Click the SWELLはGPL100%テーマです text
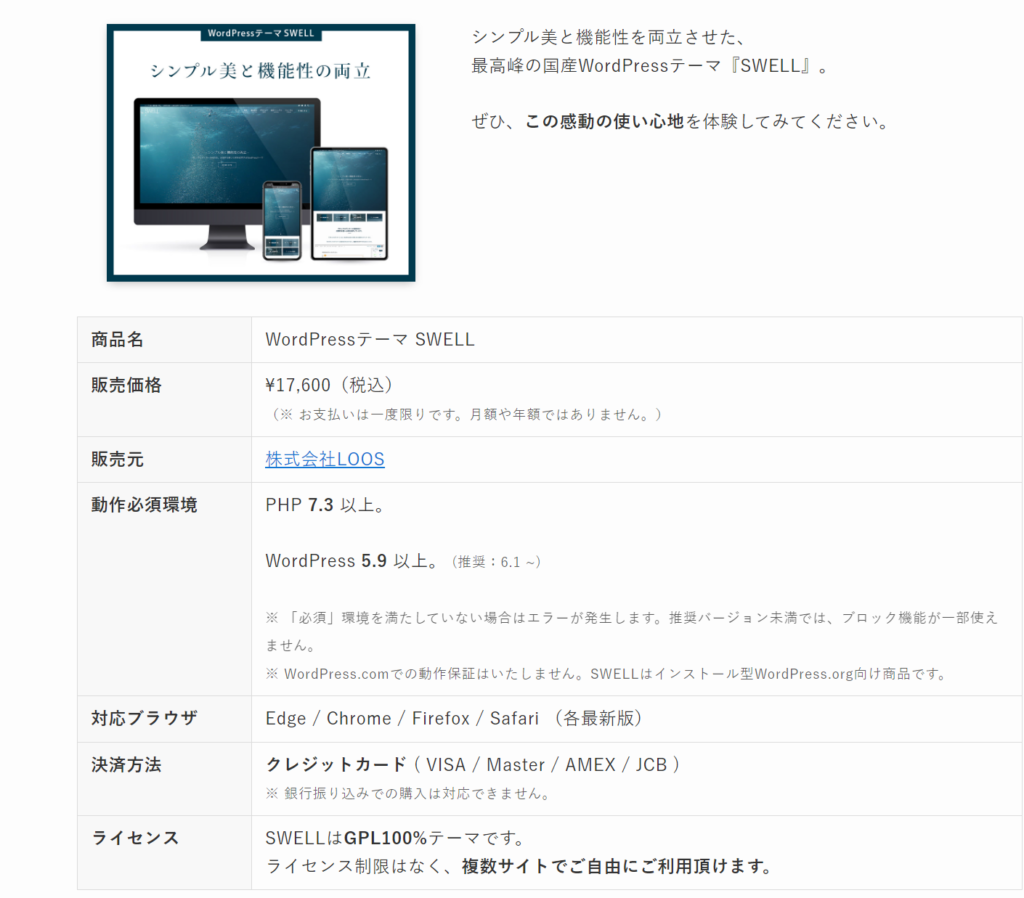 click(x=396, y=838)
